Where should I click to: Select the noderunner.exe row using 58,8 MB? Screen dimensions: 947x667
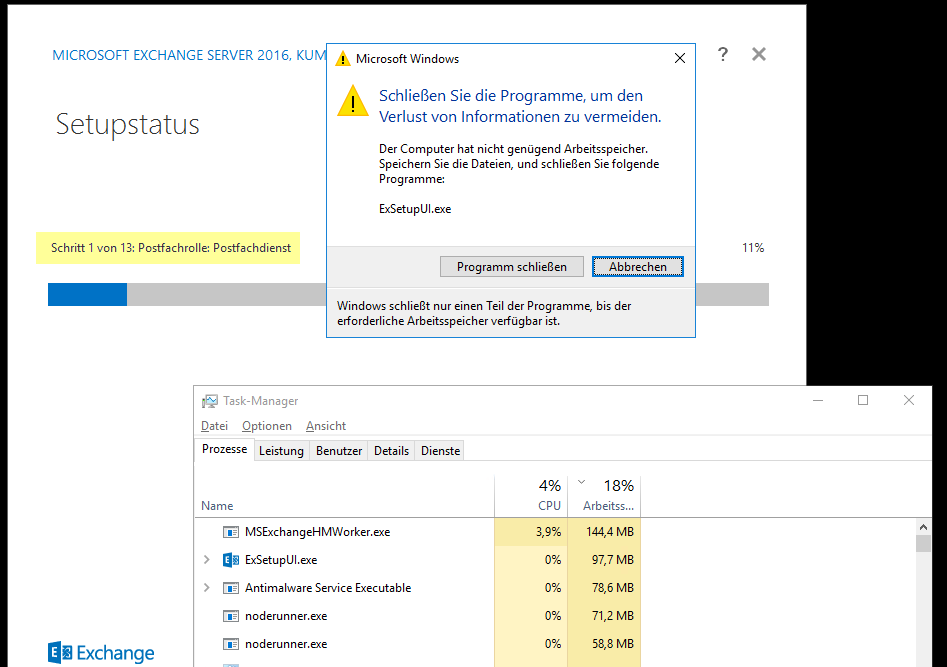click(417, 644)
